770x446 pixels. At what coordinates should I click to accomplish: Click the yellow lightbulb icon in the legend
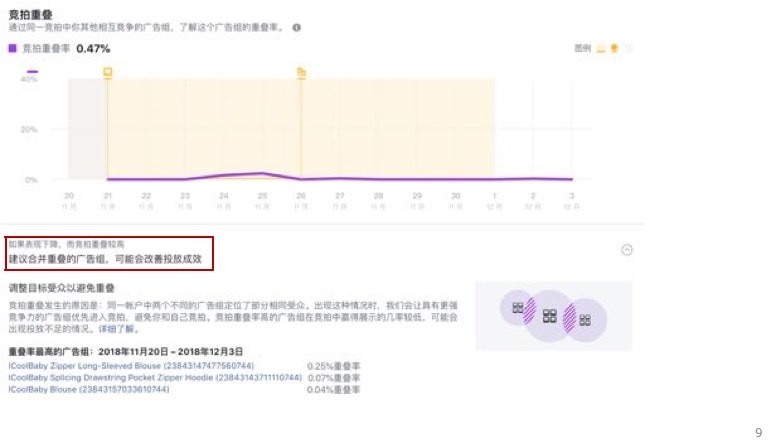(614, 48)
